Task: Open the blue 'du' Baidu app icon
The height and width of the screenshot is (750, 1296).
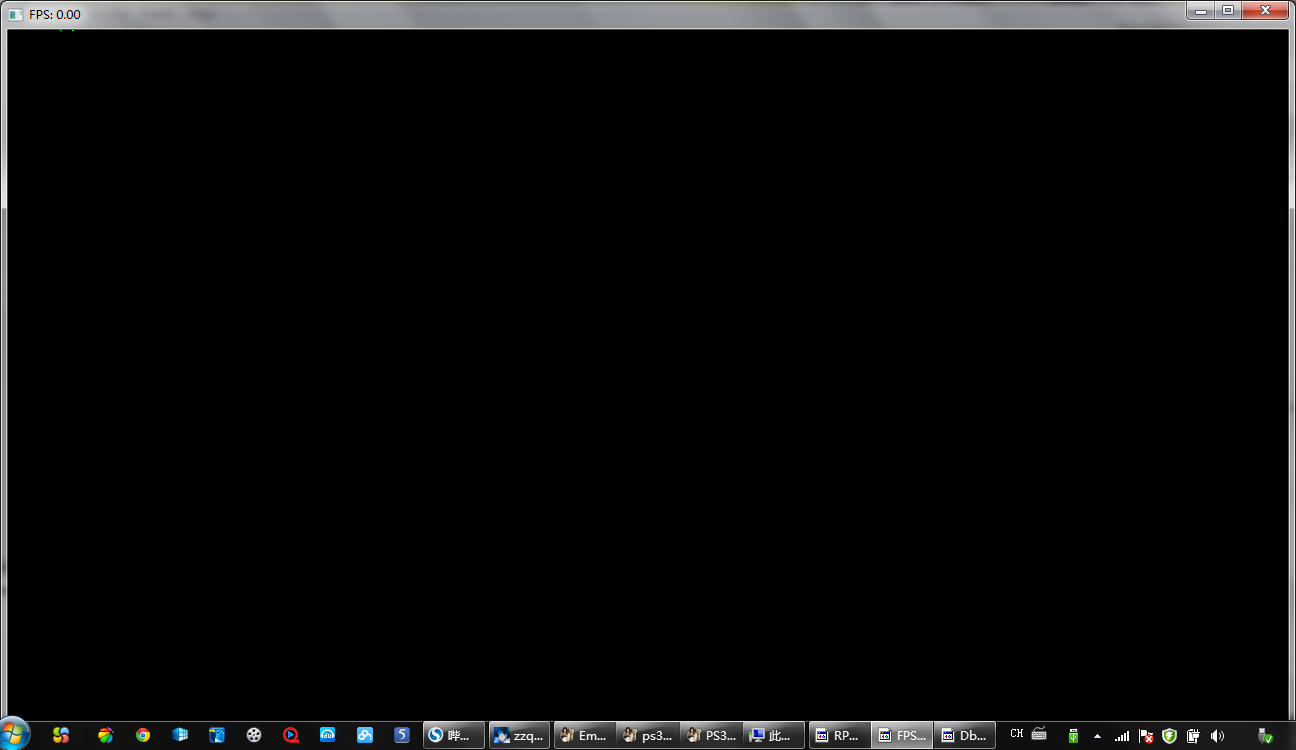Action: [x=328, y=735]
